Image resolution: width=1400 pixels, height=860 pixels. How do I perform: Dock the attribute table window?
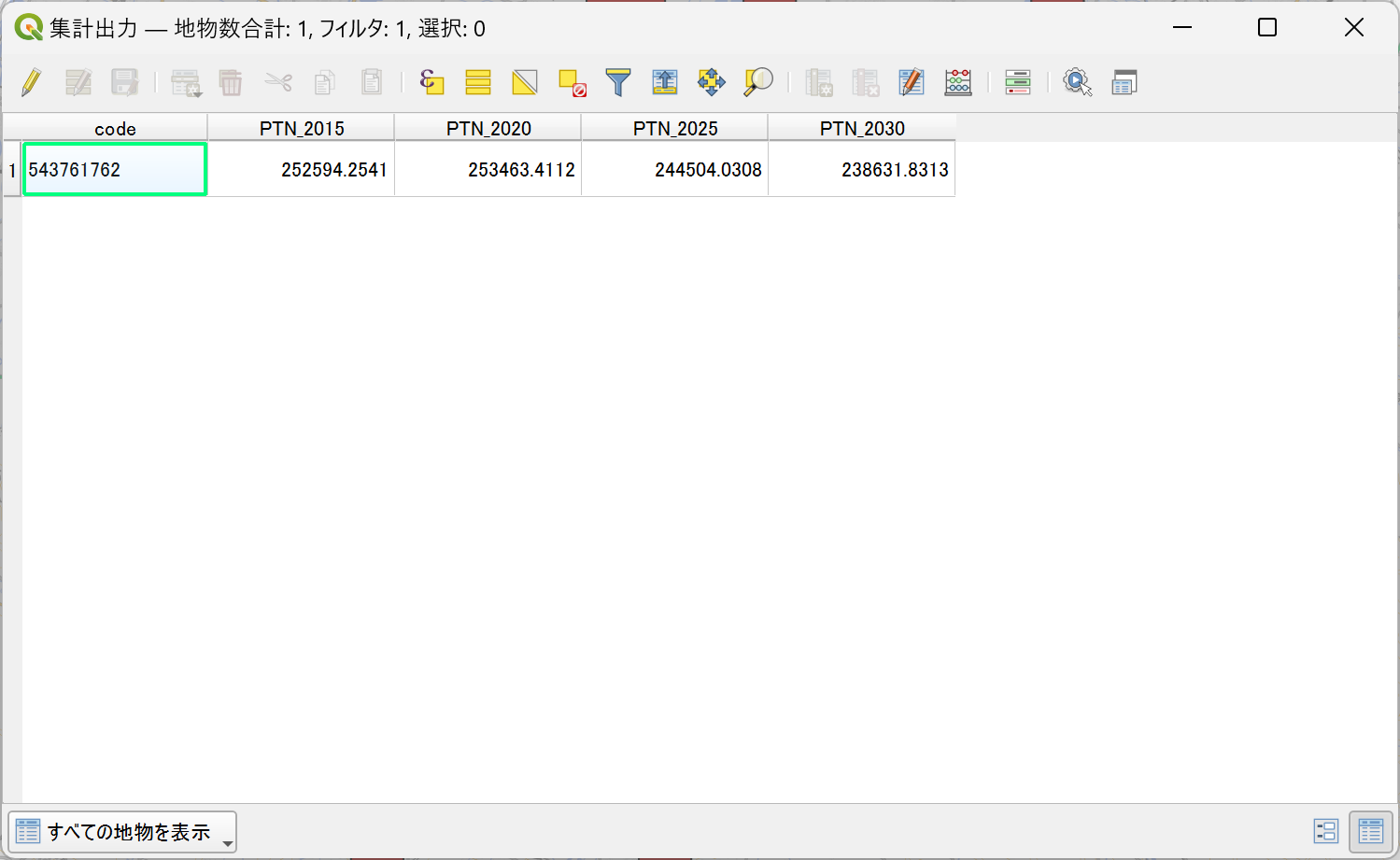[x=1124, y=82]
